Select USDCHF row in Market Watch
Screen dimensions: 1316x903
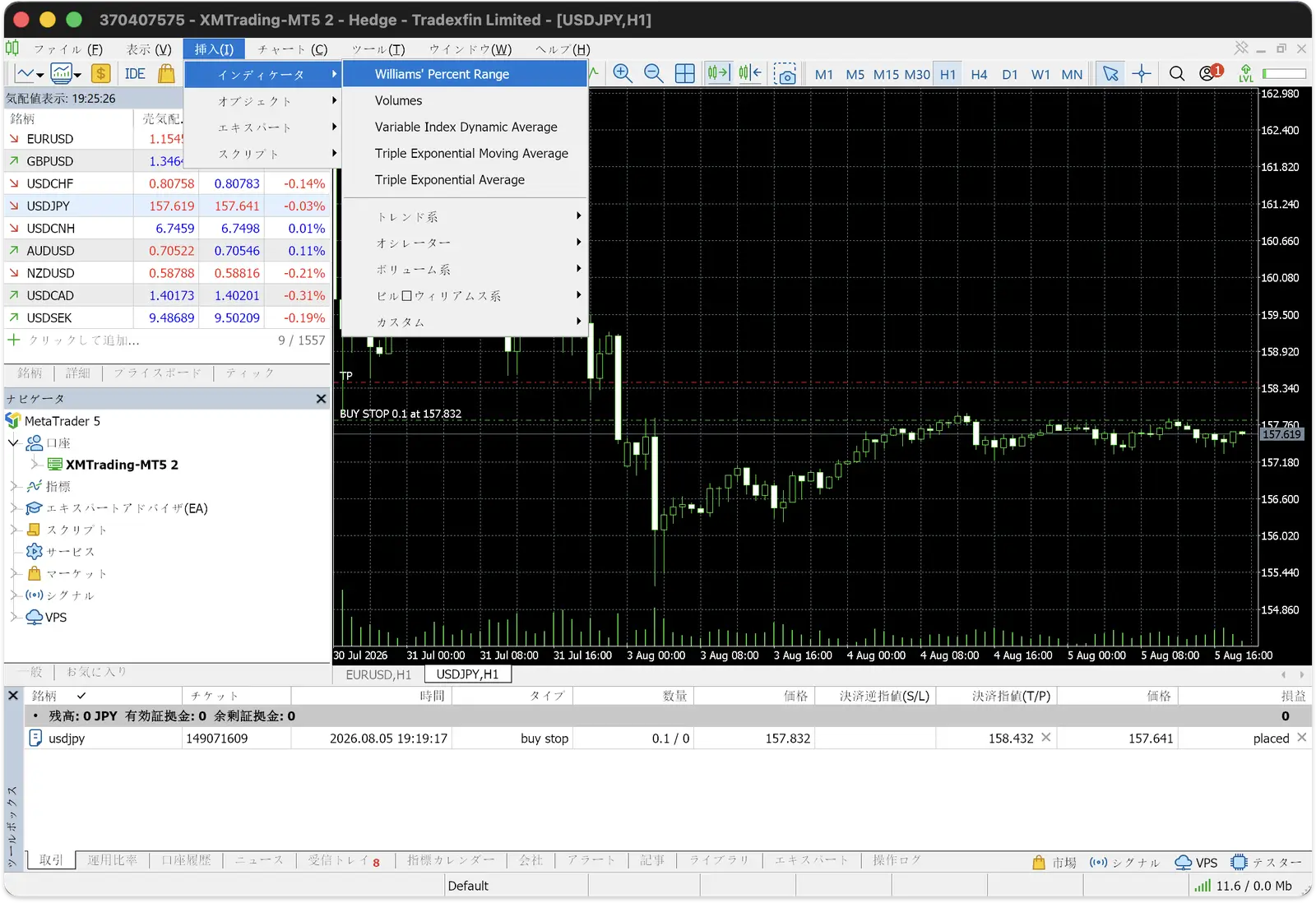167,183
